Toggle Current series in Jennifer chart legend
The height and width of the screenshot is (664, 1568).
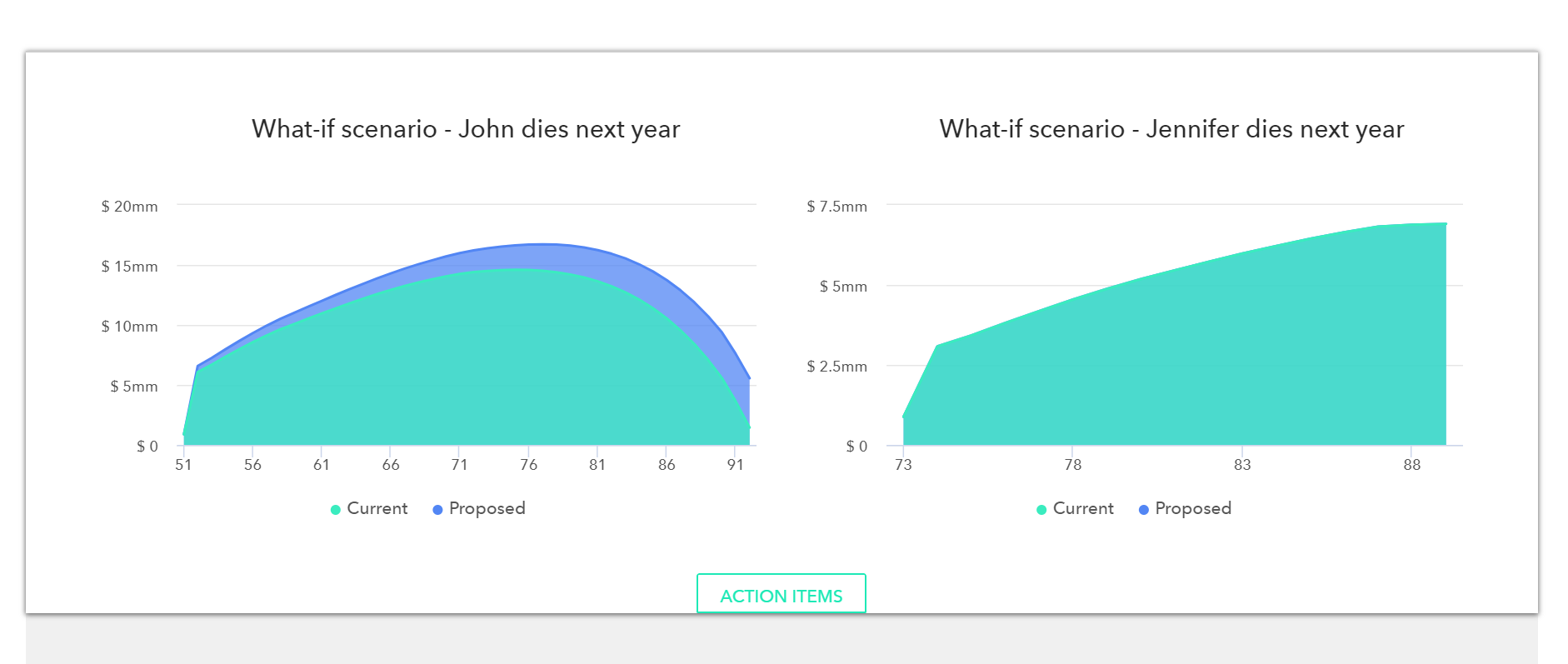(x=1075, y=508)
